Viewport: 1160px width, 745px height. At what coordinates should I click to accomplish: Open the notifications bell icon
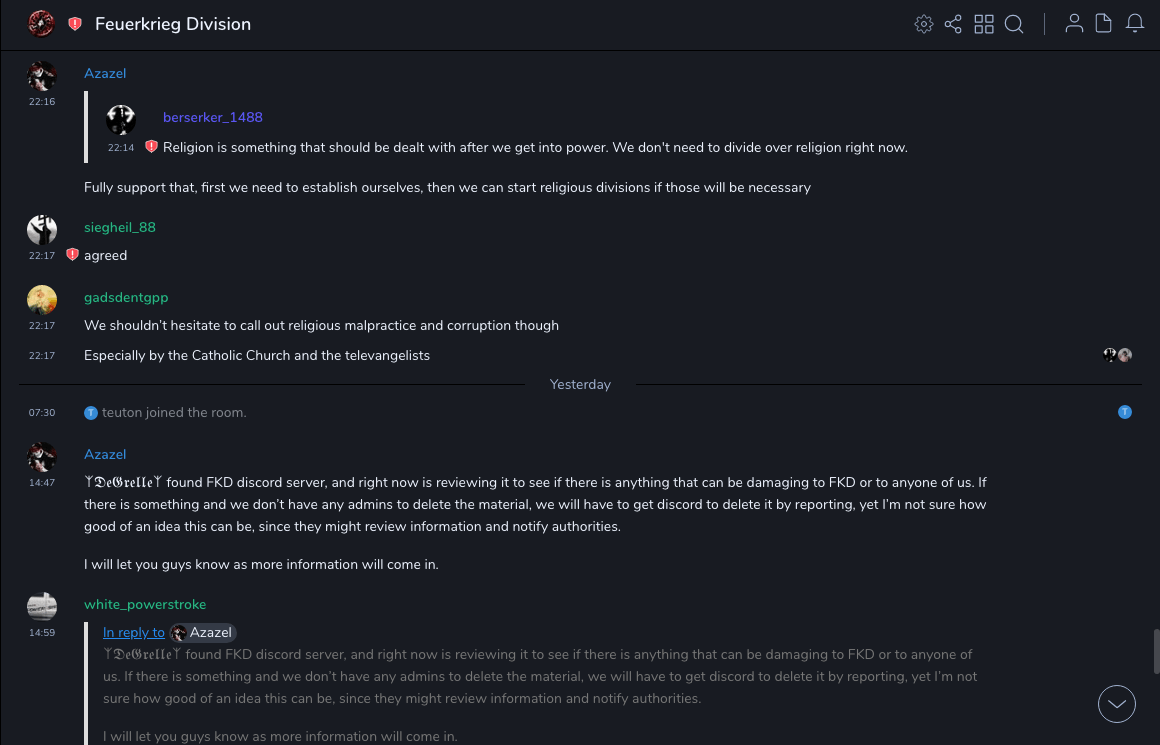(x=1135, y=24)
